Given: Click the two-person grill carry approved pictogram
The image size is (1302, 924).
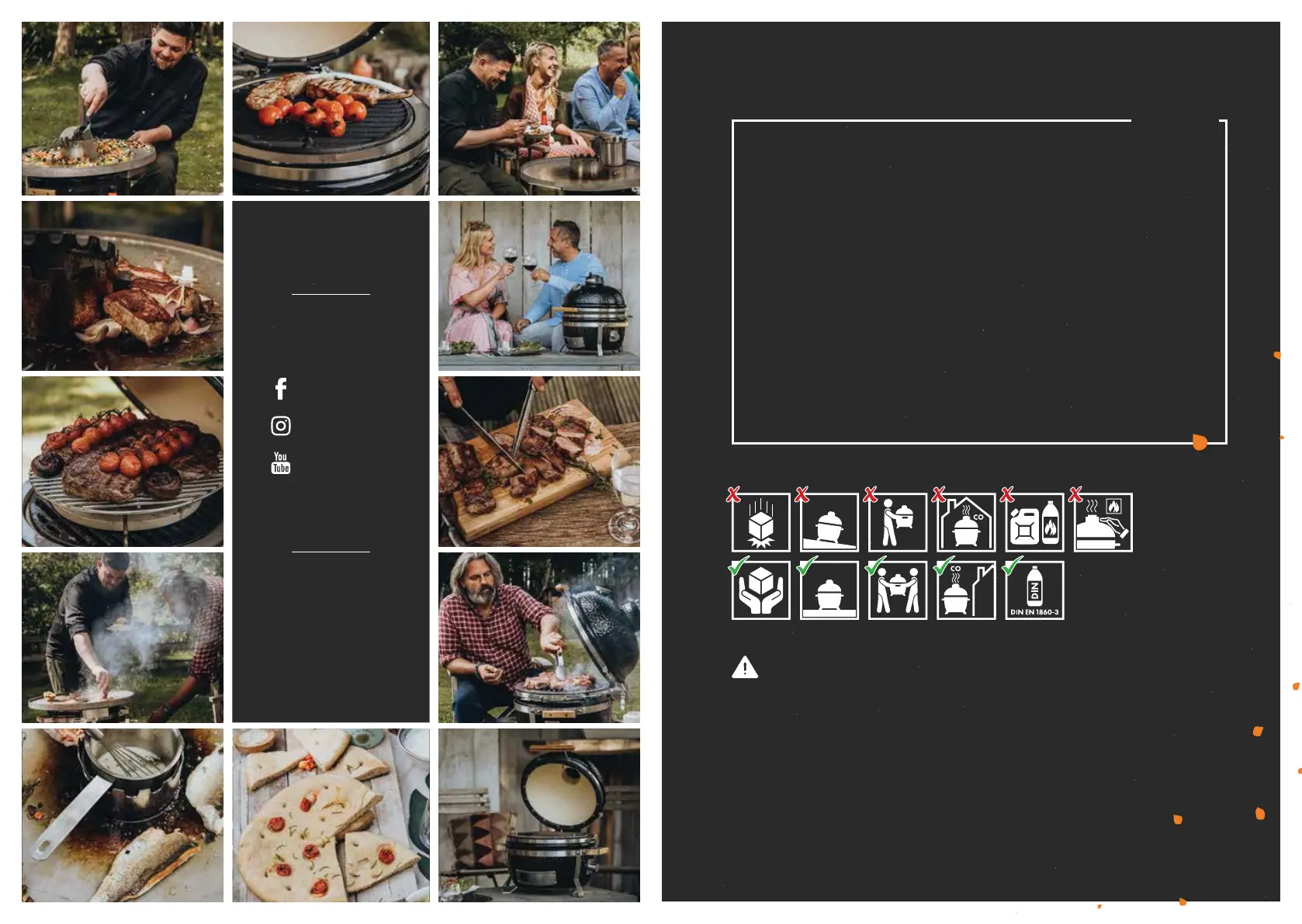Looking at the screenshot, I should tap(898, 590).
